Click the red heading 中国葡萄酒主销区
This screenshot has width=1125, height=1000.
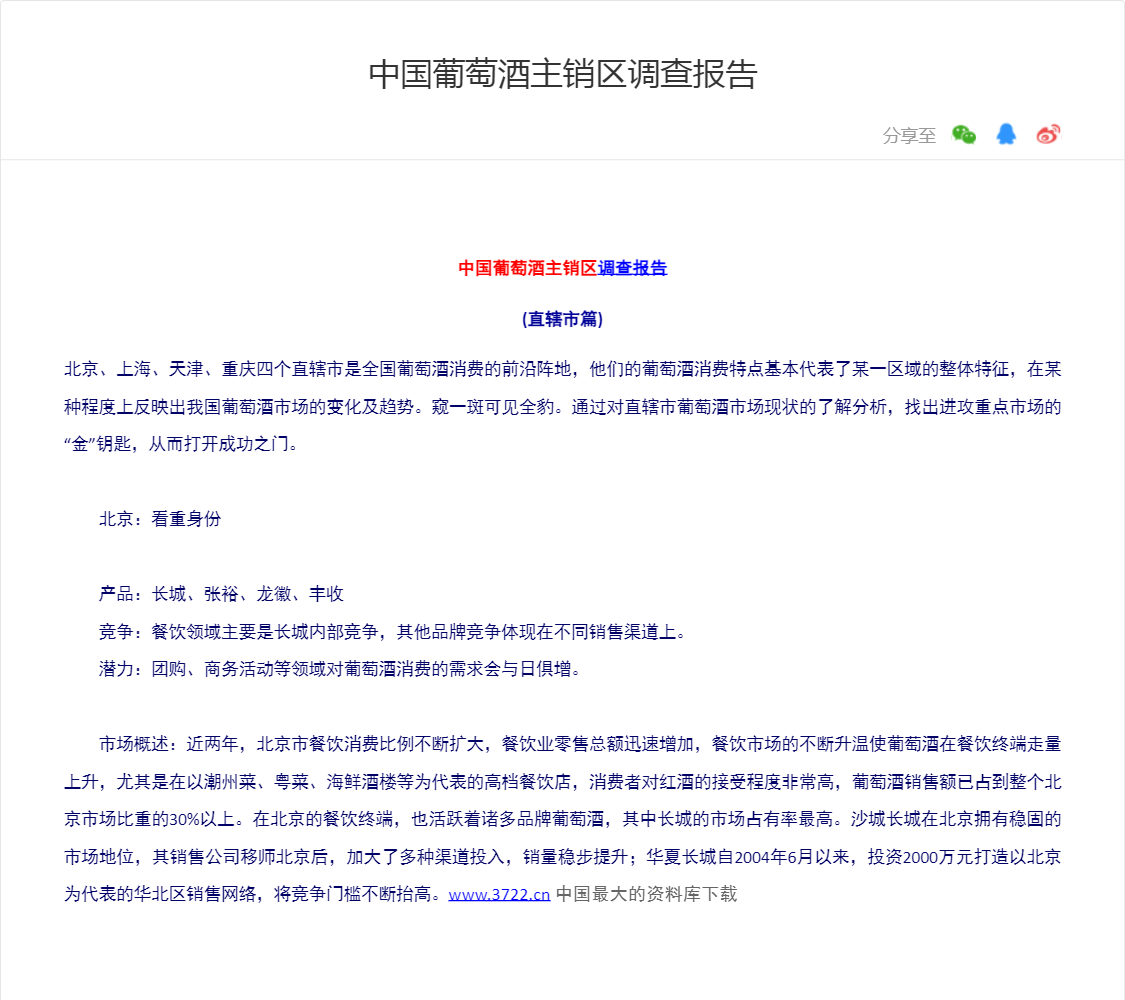click(x=528, y=268)
